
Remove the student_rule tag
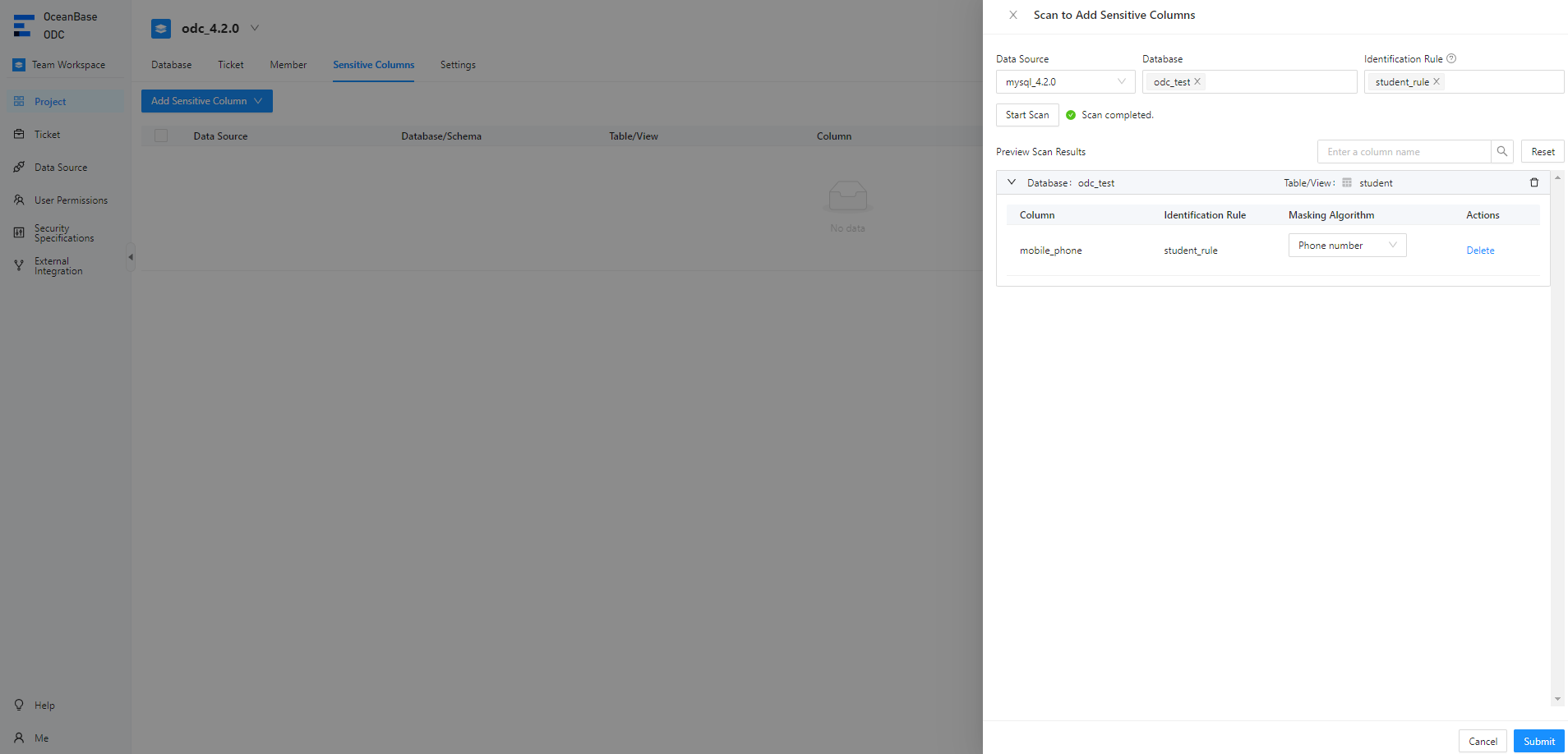tap(1437, 81)
